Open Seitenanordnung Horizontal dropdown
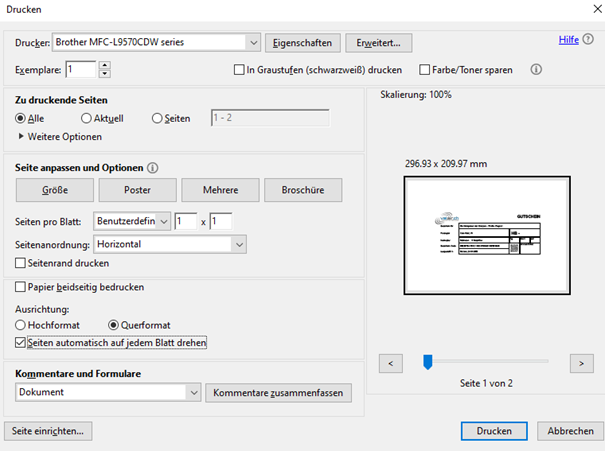This screenshot has width=605, height=451. (237, 244)
